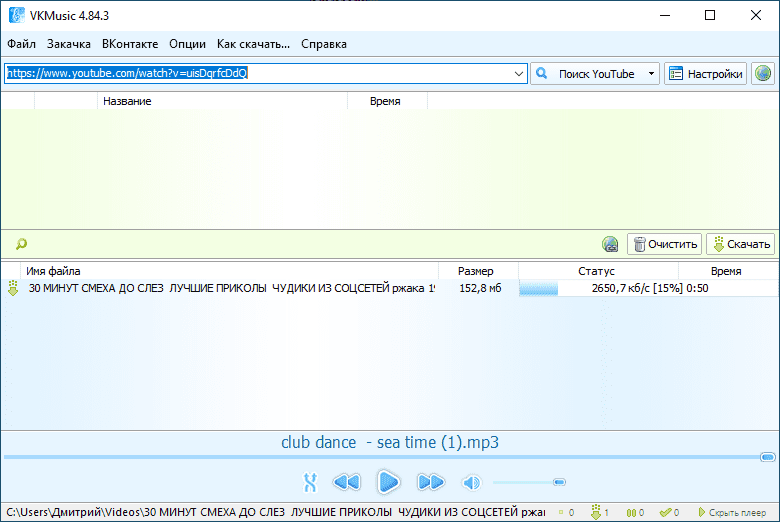Go to previous track
The height and width of the screenshot is (522, 780).
[x=347, y=482]
